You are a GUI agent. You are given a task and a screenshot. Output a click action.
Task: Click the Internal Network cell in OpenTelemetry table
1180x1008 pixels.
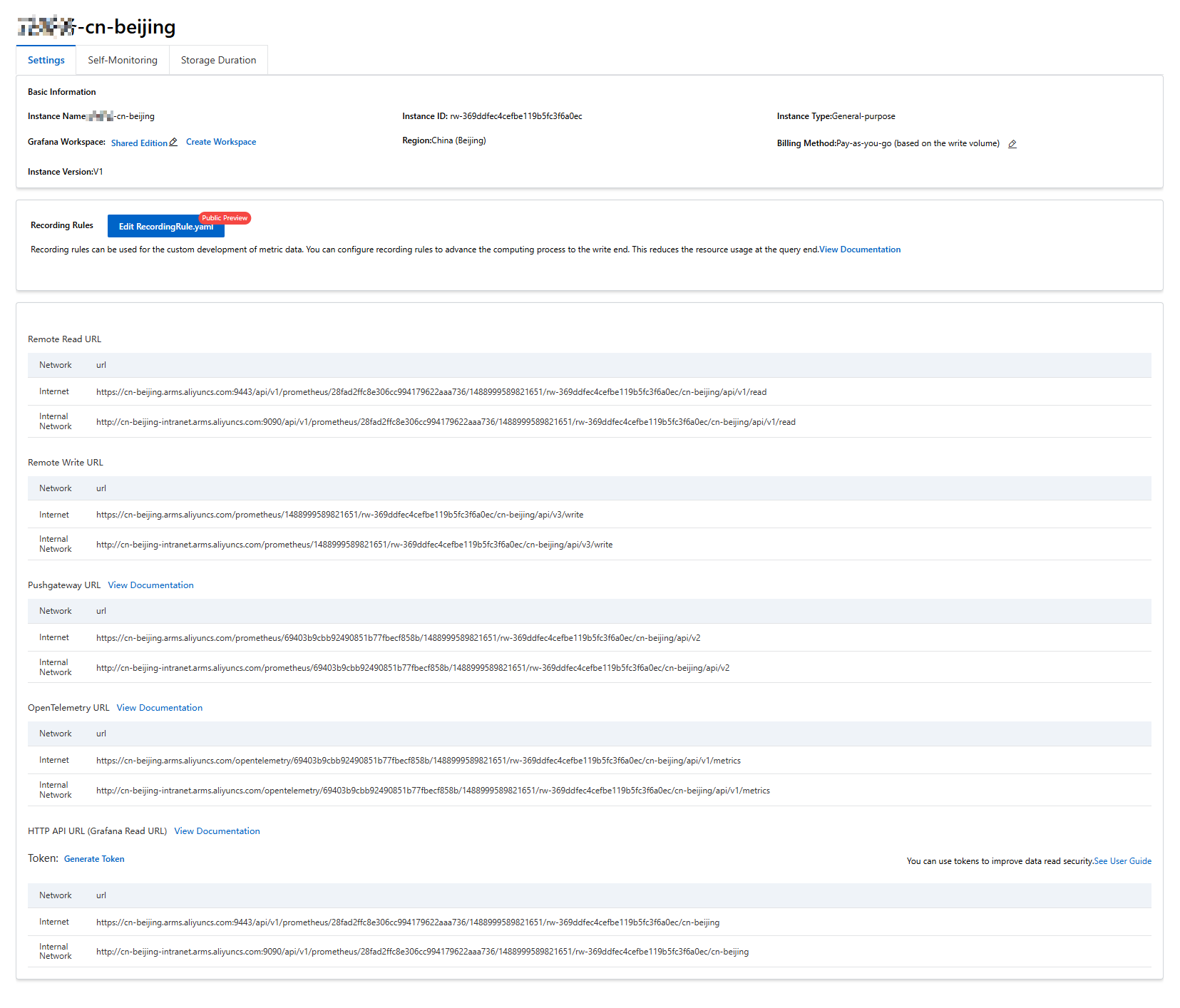pyautogui.click(x=56, y=790)
